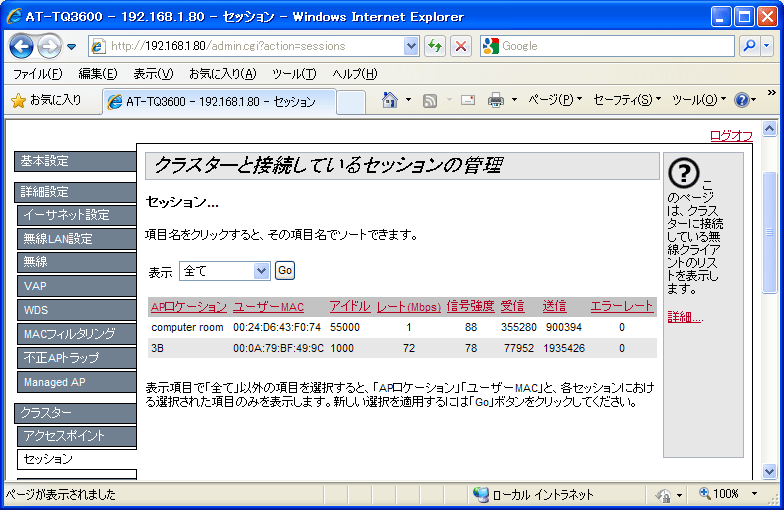Click the 詳細... help link
Image resolution: width=784 pixels, height=510 pixels.
685,317
